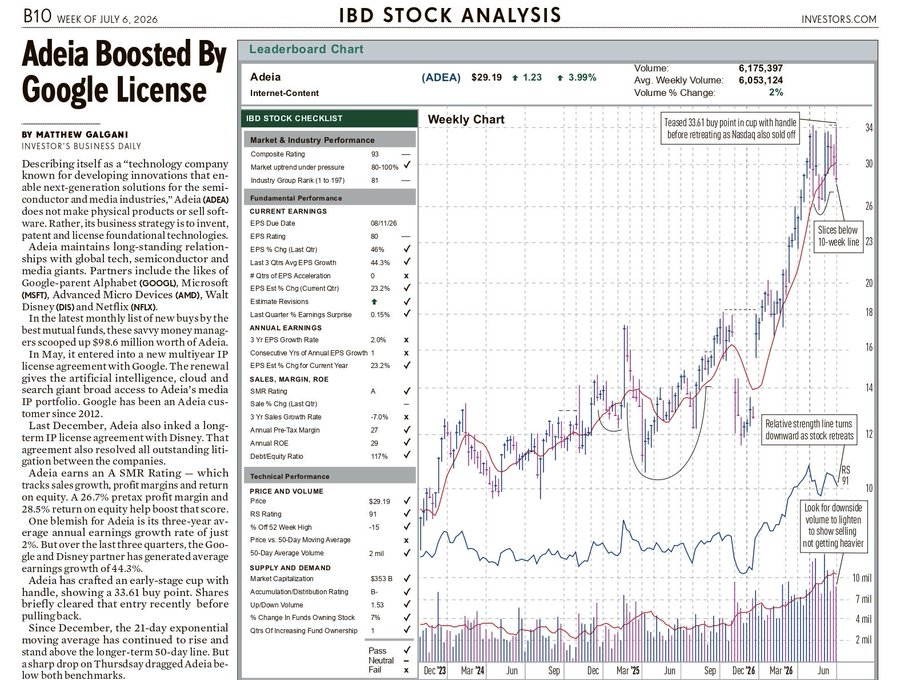Click the neutral dash beside Composite Rating
900x680 pixels.
click(x=406, y=154)
